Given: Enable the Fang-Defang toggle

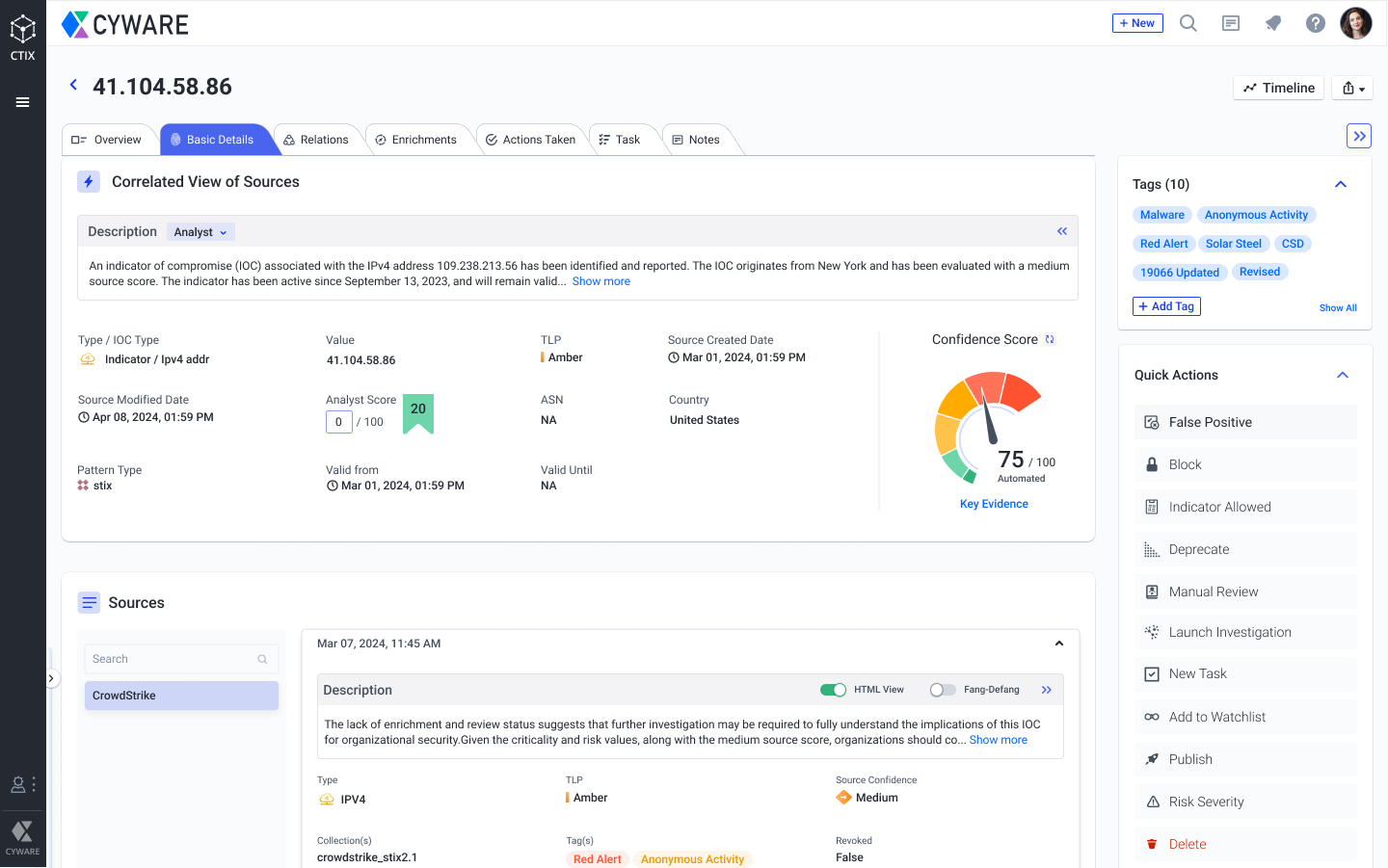Looking at the screenshot, I should [x=942, y=690].
